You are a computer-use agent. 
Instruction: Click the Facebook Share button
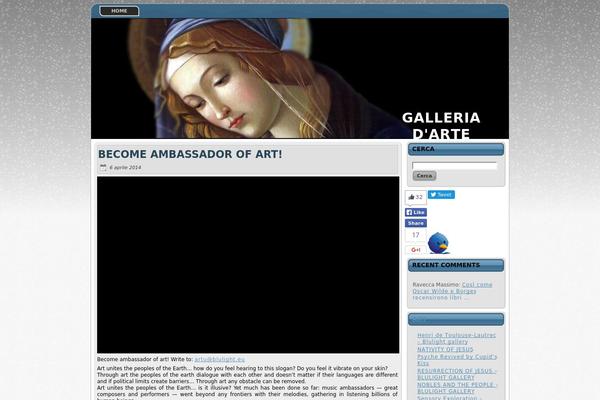416,223
